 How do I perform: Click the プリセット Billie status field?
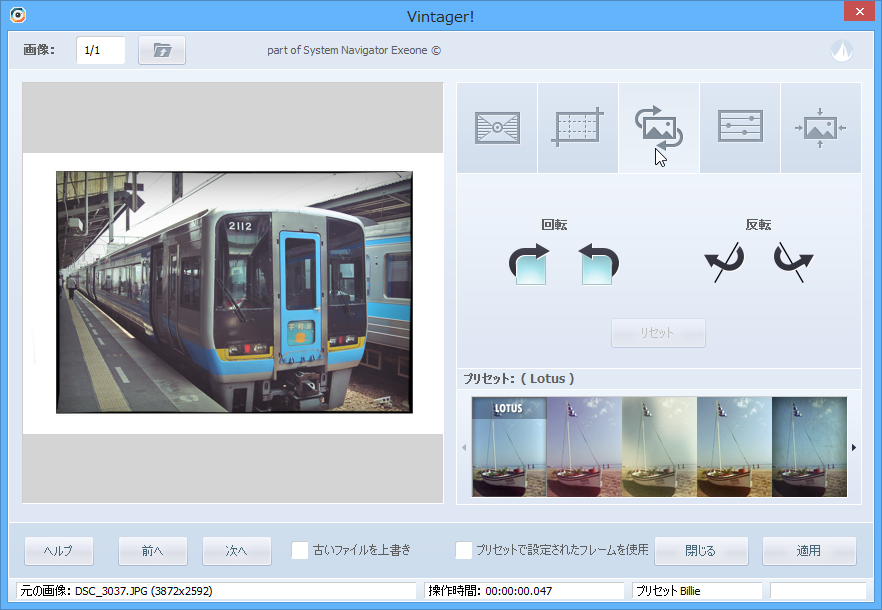695,590
